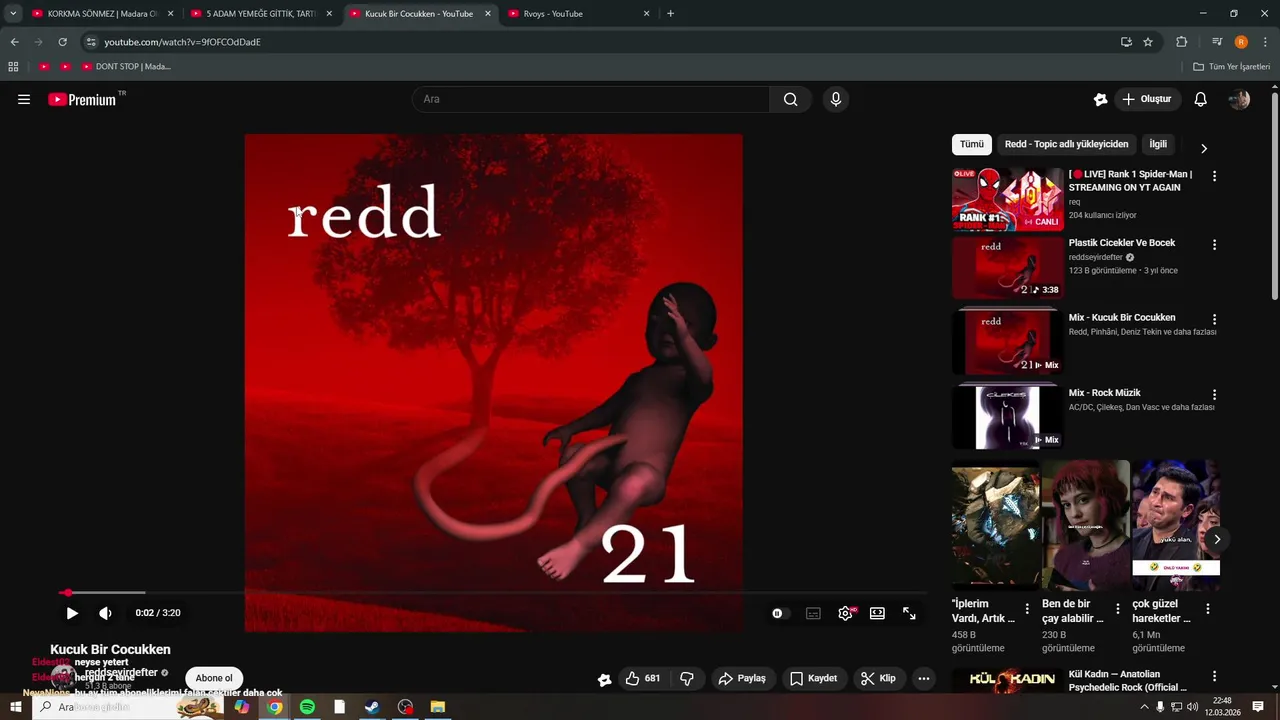Open the DONT STOP | Mada... bookmark

tap(126, 67)
